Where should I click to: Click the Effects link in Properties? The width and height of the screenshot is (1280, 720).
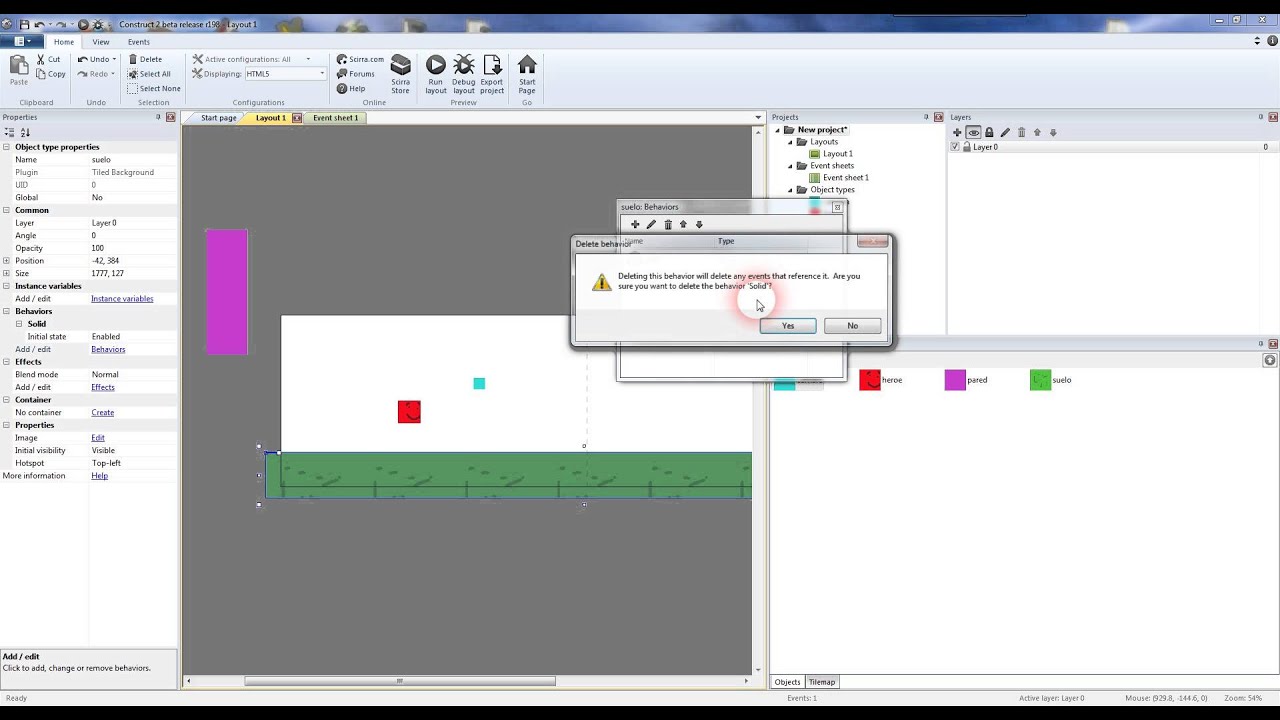pyautogui.click(x=103, y=387)
